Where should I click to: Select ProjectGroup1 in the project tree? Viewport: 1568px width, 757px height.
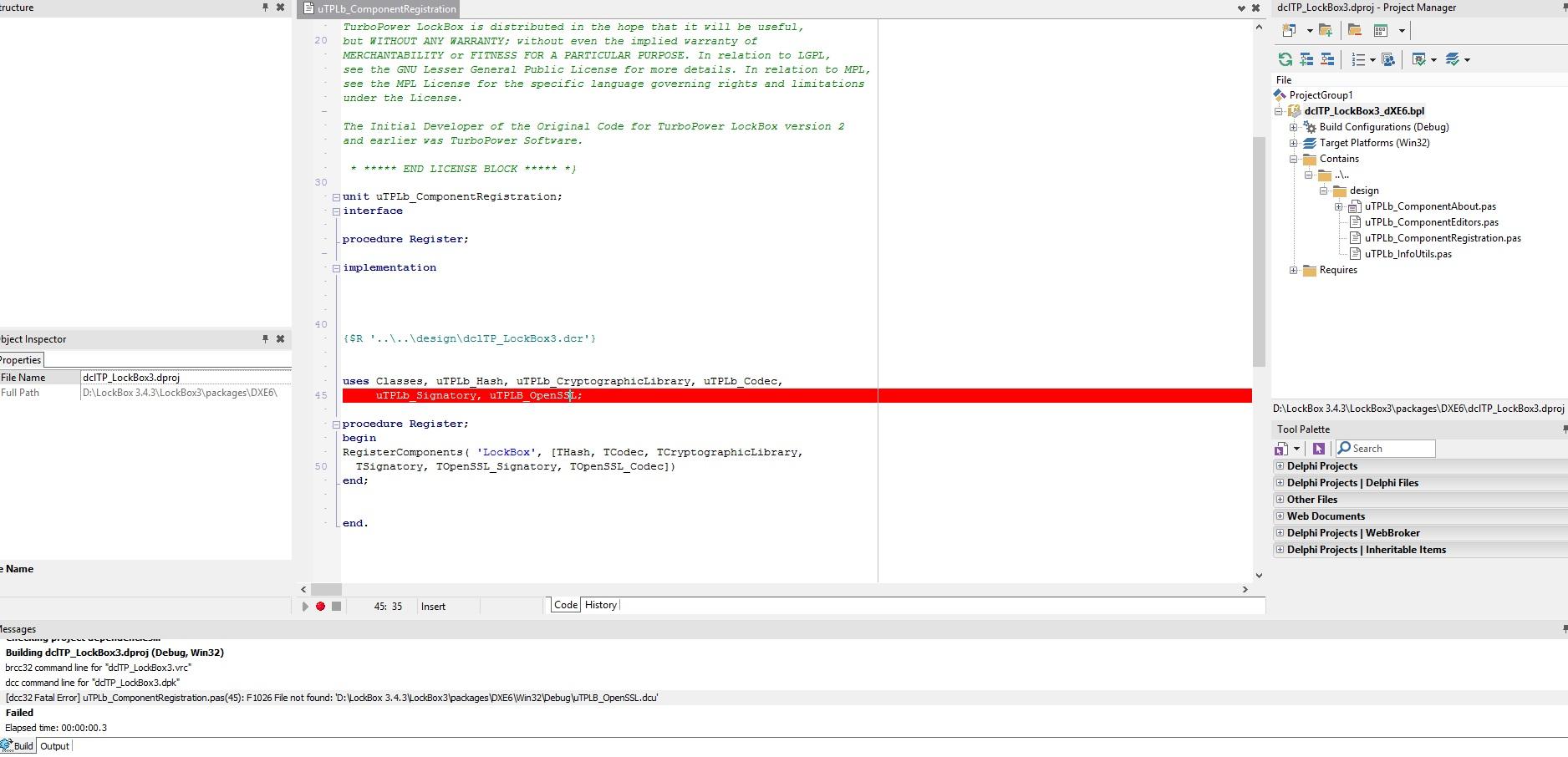click(x=1321, y=95)
